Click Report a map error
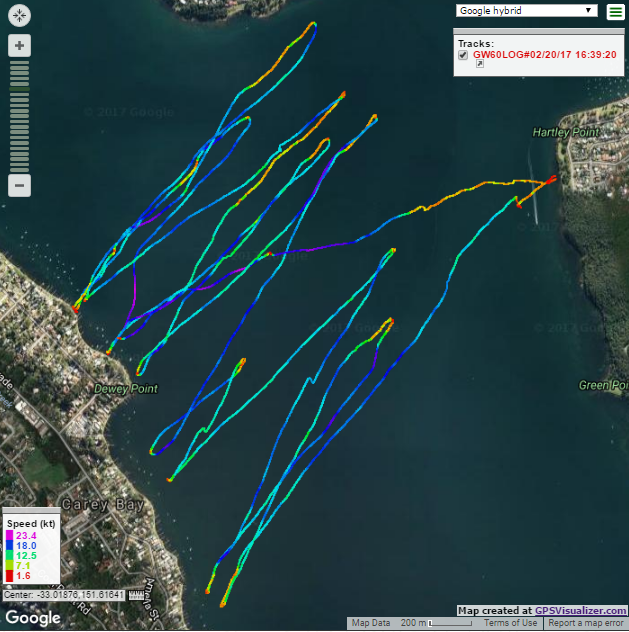The image size is (629, 632). (587, 623)
